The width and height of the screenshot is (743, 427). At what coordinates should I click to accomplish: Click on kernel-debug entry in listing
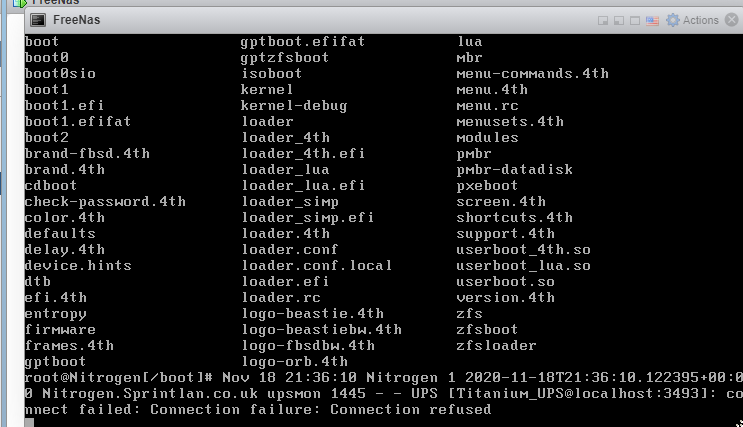point(294,105)
